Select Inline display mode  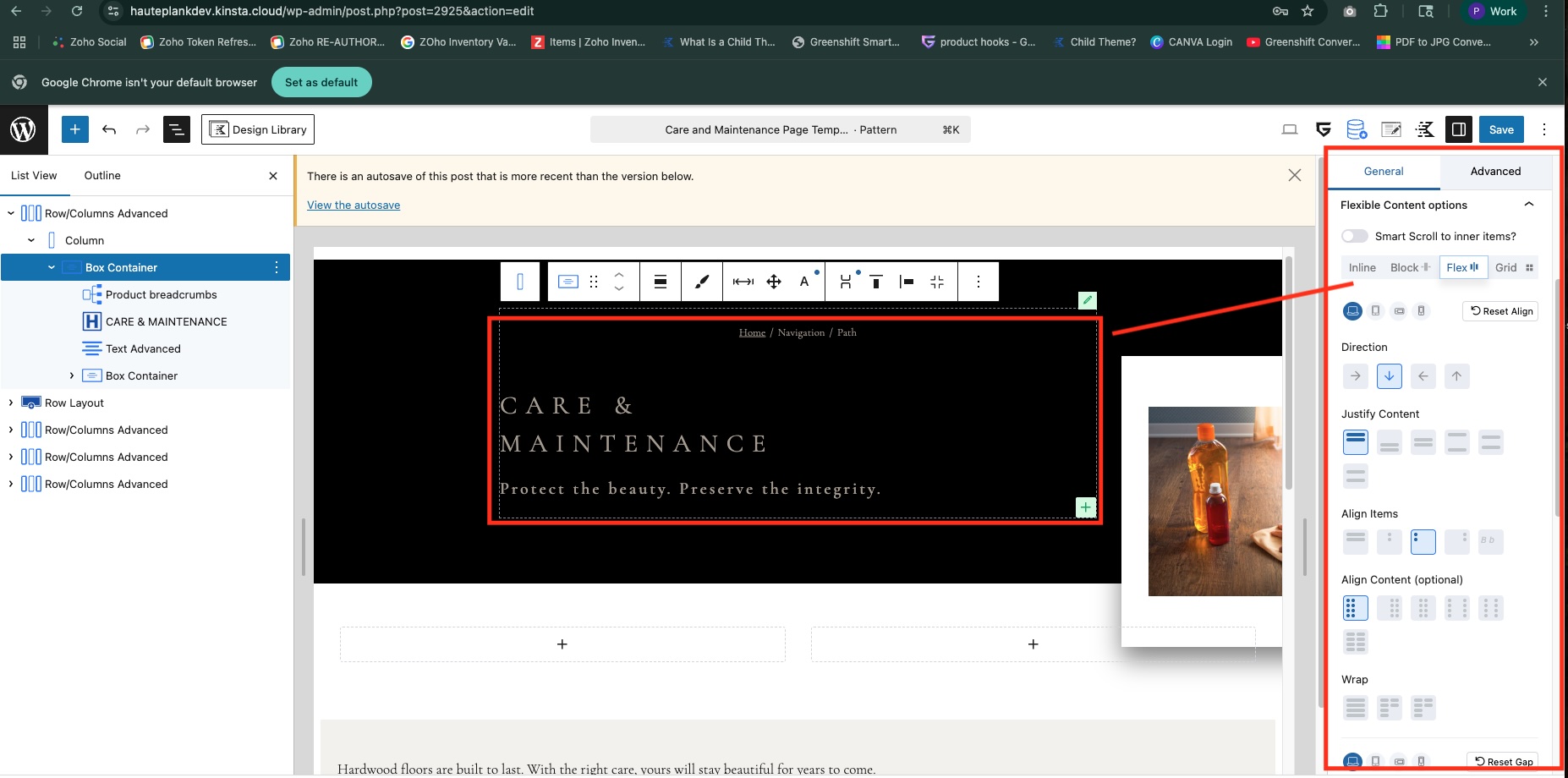click(x=1362, y=267)
